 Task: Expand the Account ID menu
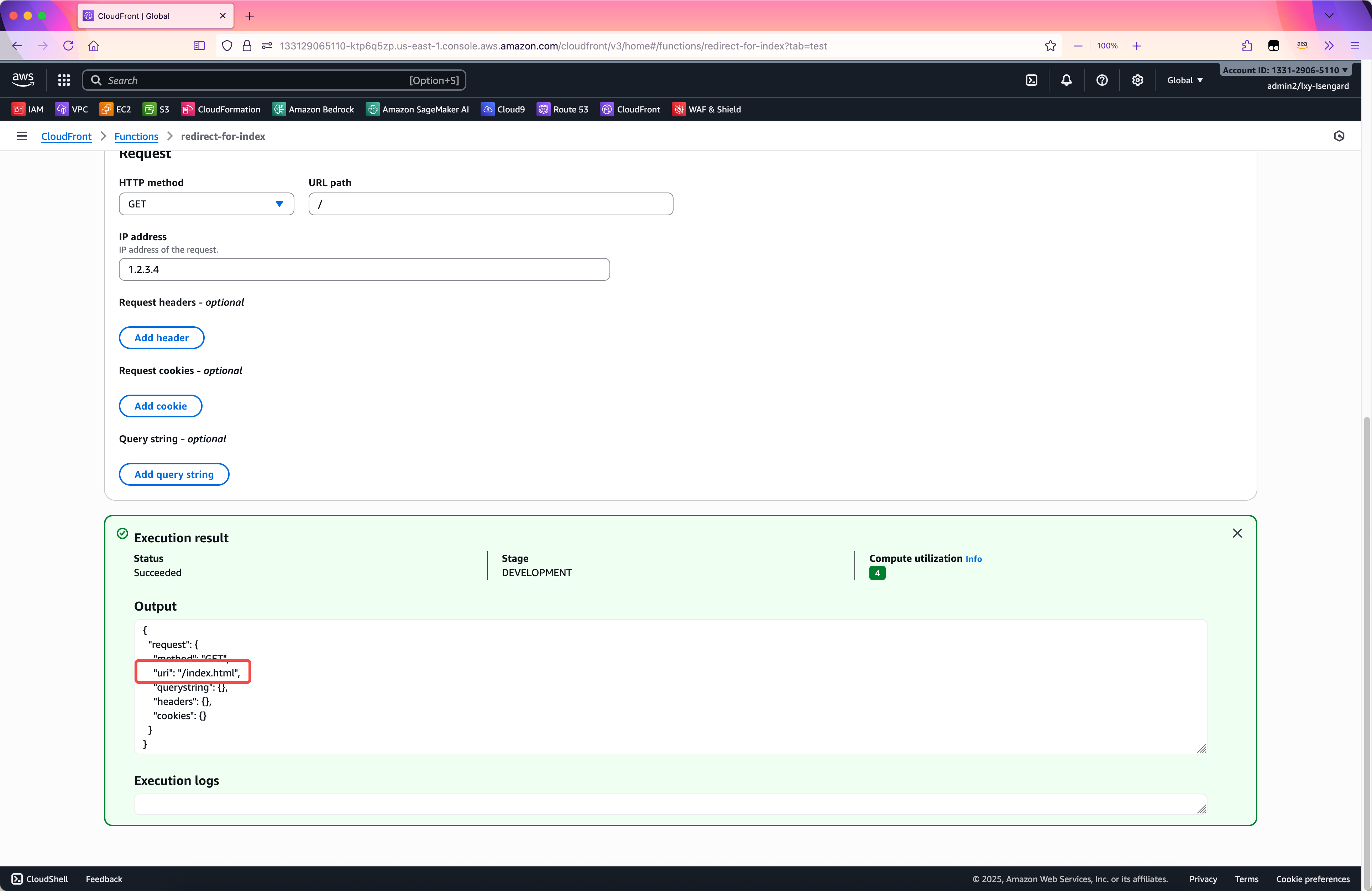(1285, 70)
